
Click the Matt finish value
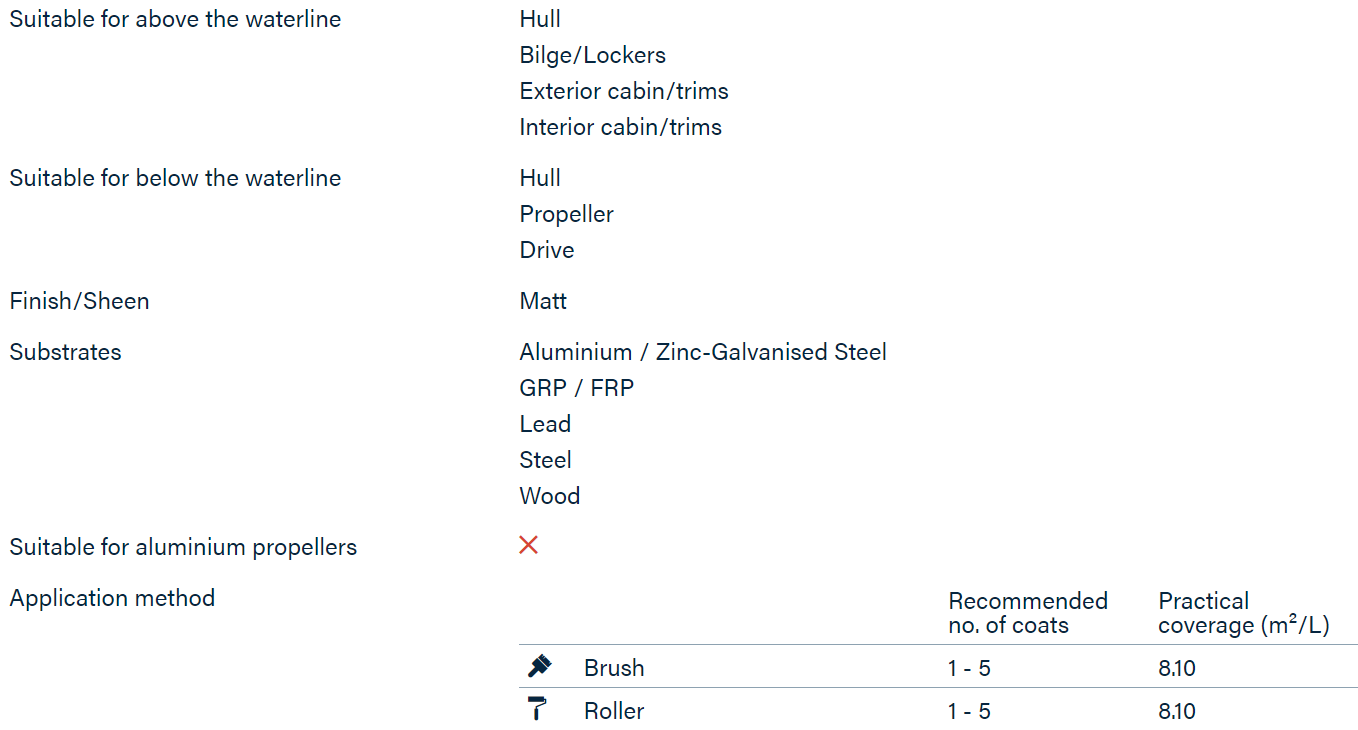pyautogui.click(x=543, y=301)
